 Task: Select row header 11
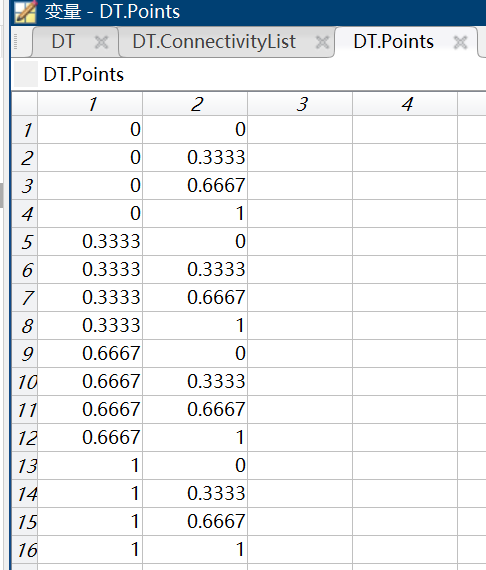pyautogui.click(x=25, y=410)
